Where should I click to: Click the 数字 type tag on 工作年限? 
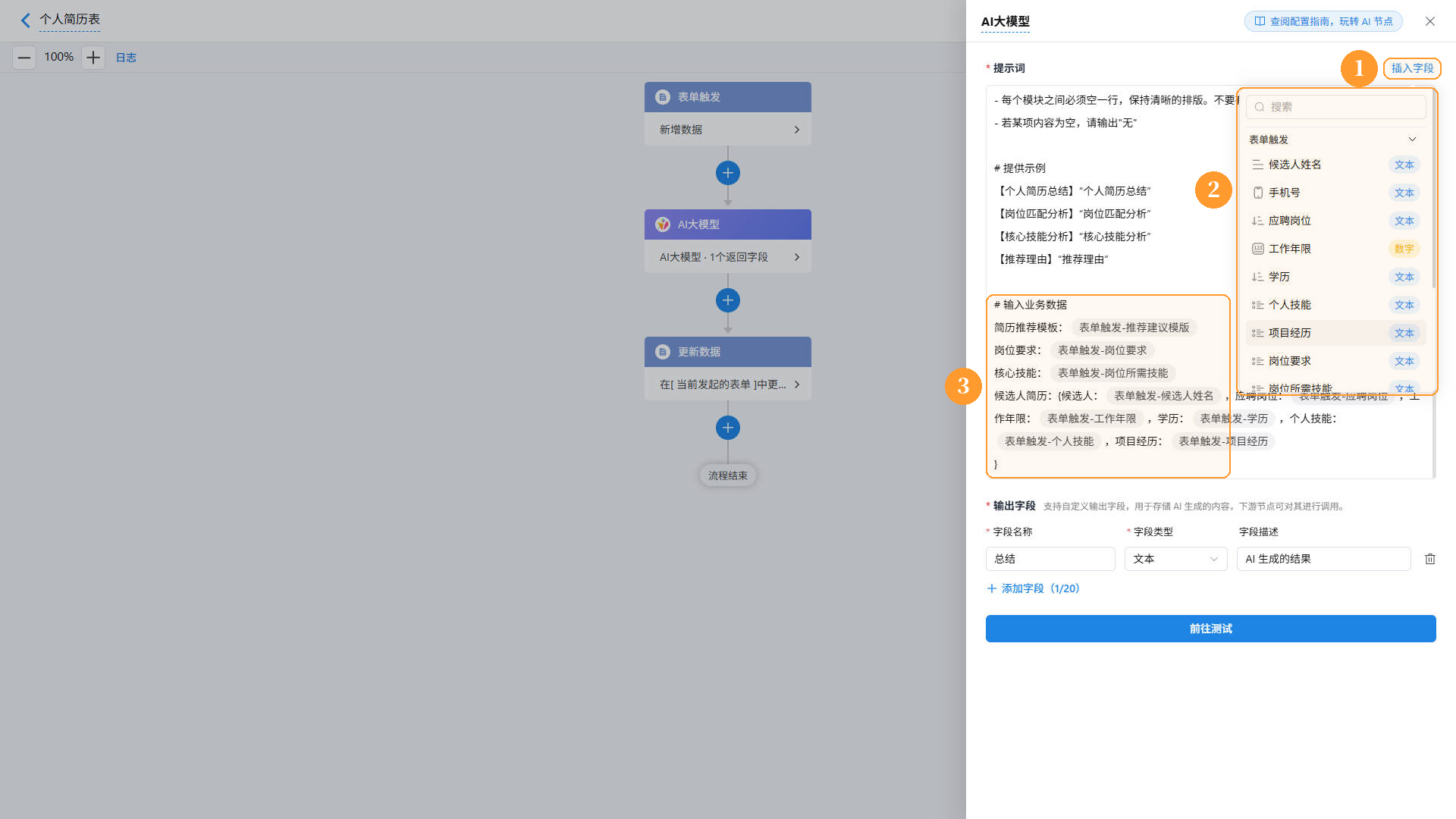pyautogui.click(x=1404, y=249)
